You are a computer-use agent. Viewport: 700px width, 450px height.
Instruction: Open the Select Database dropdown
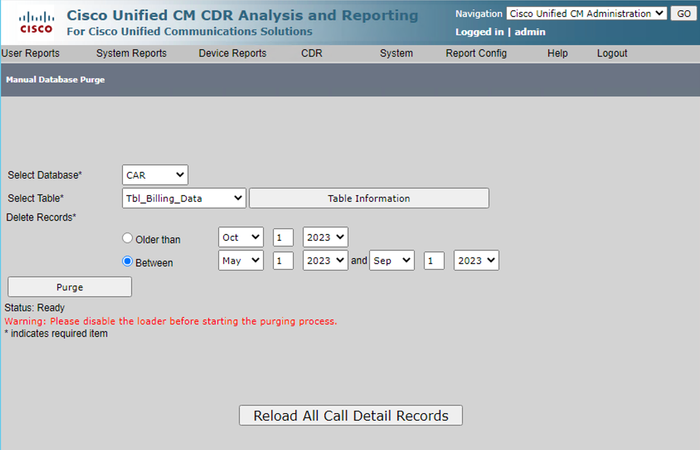tap(155, 175)
